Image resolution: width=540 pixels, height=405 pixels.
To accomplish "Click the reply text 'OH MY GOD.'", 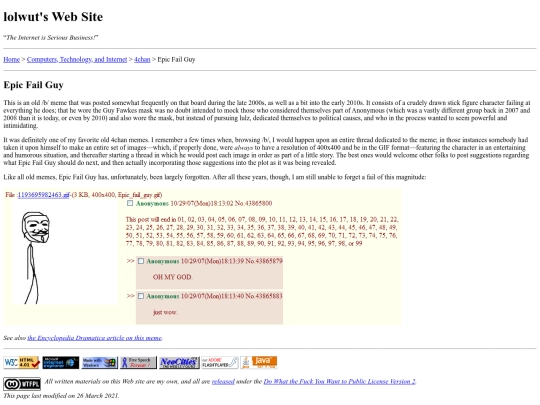I will pyautogui.click(x=173, y=277).
